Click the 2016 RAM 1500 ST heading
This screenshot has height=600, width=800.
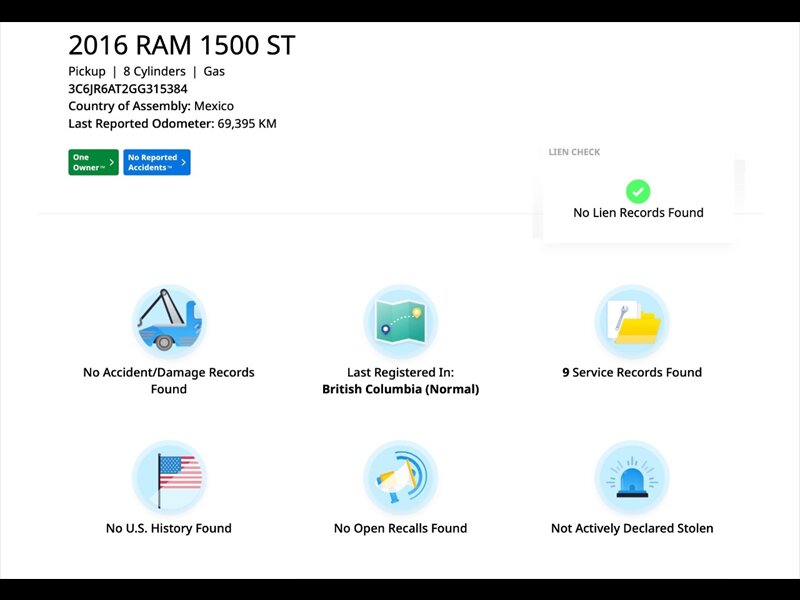(181, 45)
